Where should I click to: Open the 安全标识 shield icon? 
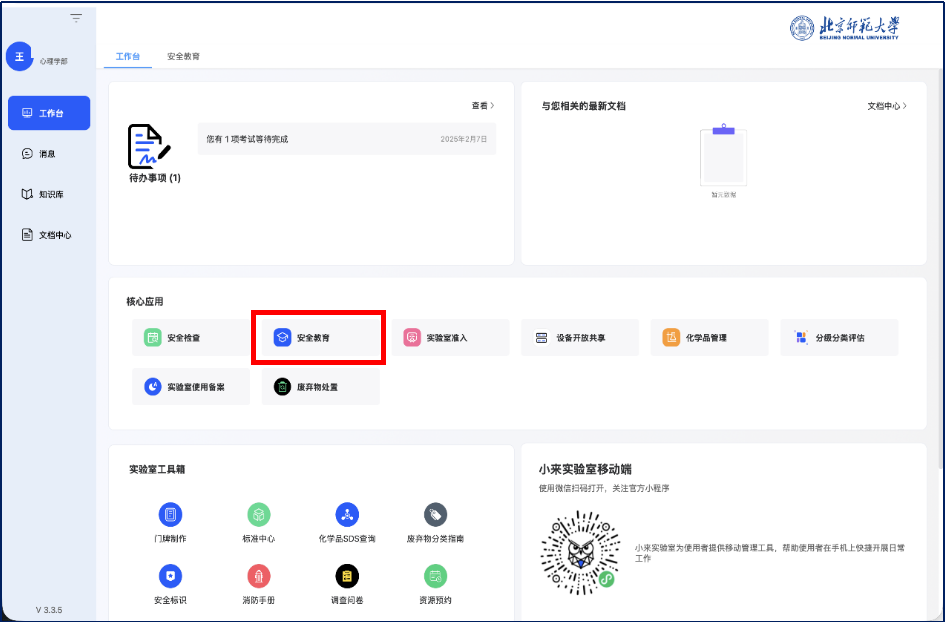[171, 576]
